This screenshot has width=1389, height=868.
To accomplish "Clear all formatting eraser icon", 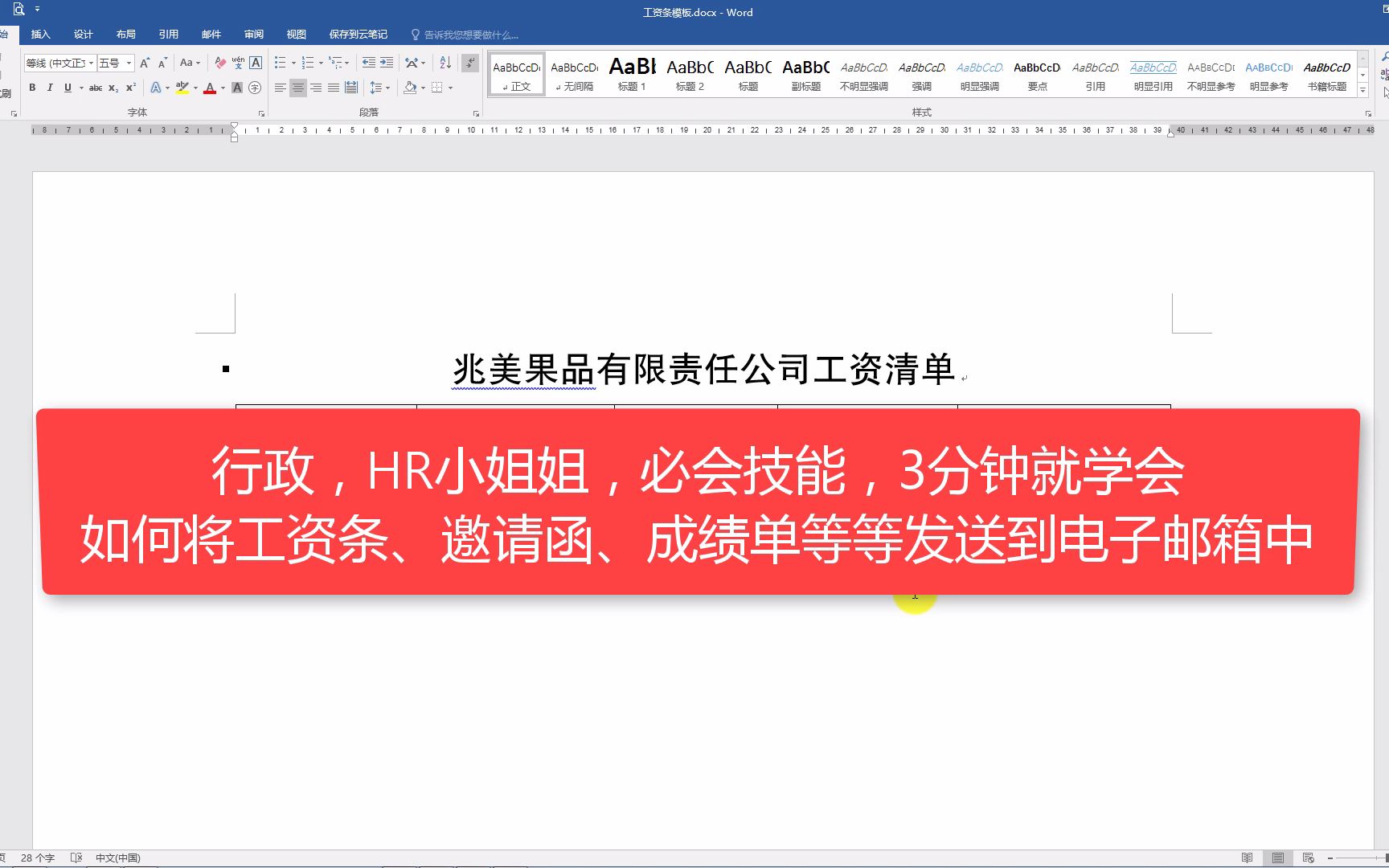I will pyautogui.click(x=220, y=63).
